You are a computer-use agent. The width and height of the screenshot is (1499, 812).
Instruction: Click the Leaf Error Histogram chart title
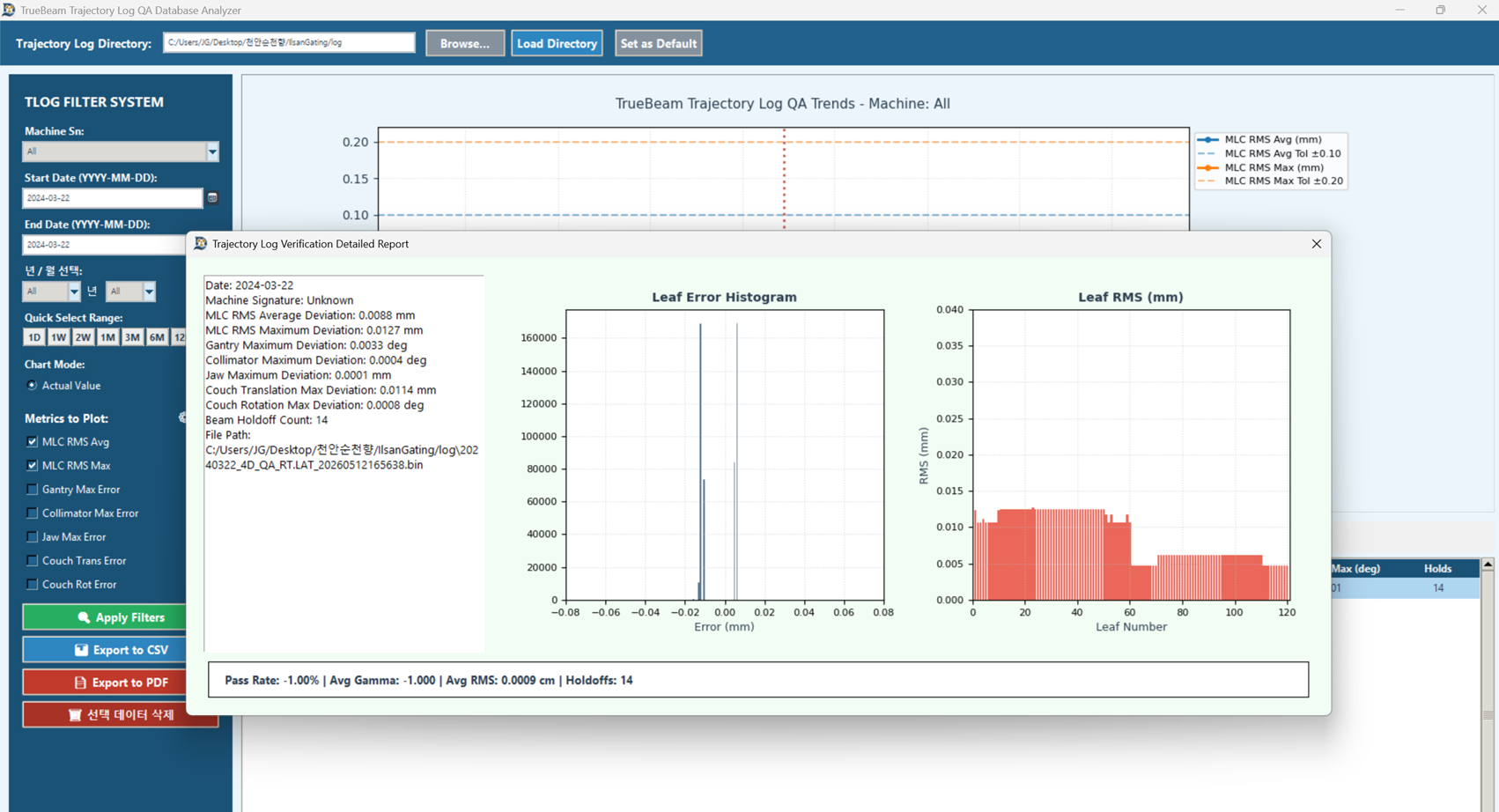point(724,298)
